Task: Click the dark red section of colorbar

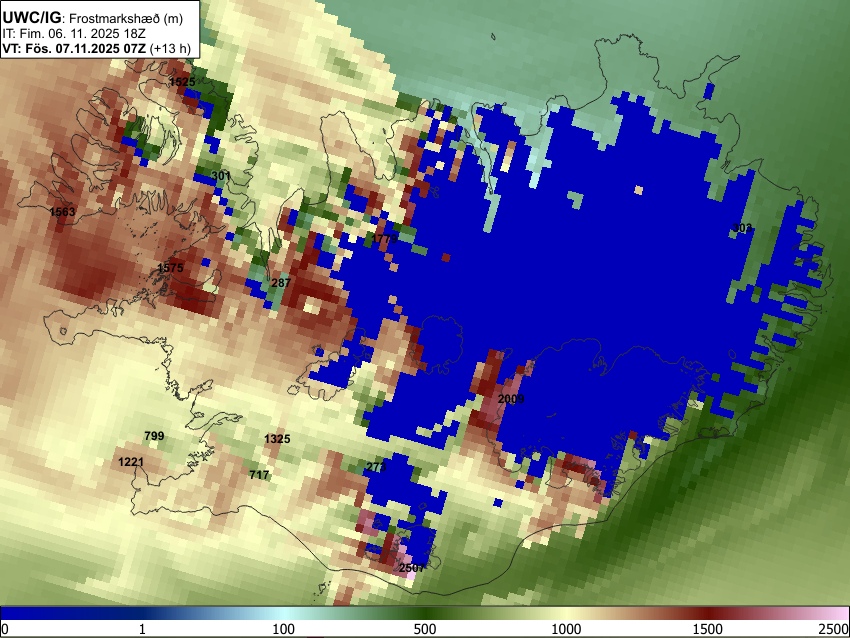Action: tap(708, 613)
